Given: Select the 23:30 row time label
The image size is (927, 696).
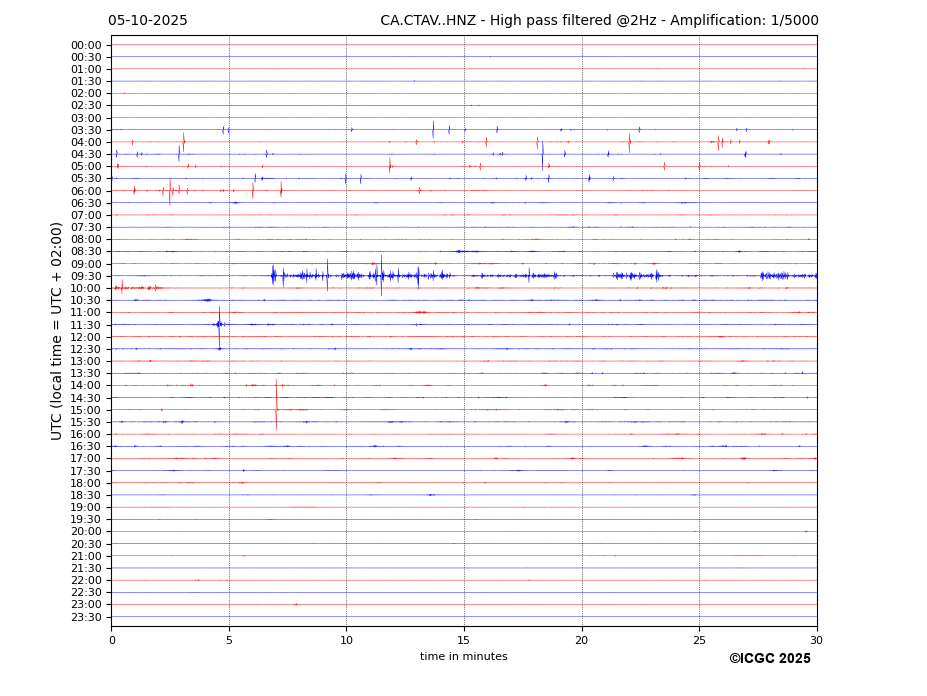Looking at the screenshot, I should point(86,617).
